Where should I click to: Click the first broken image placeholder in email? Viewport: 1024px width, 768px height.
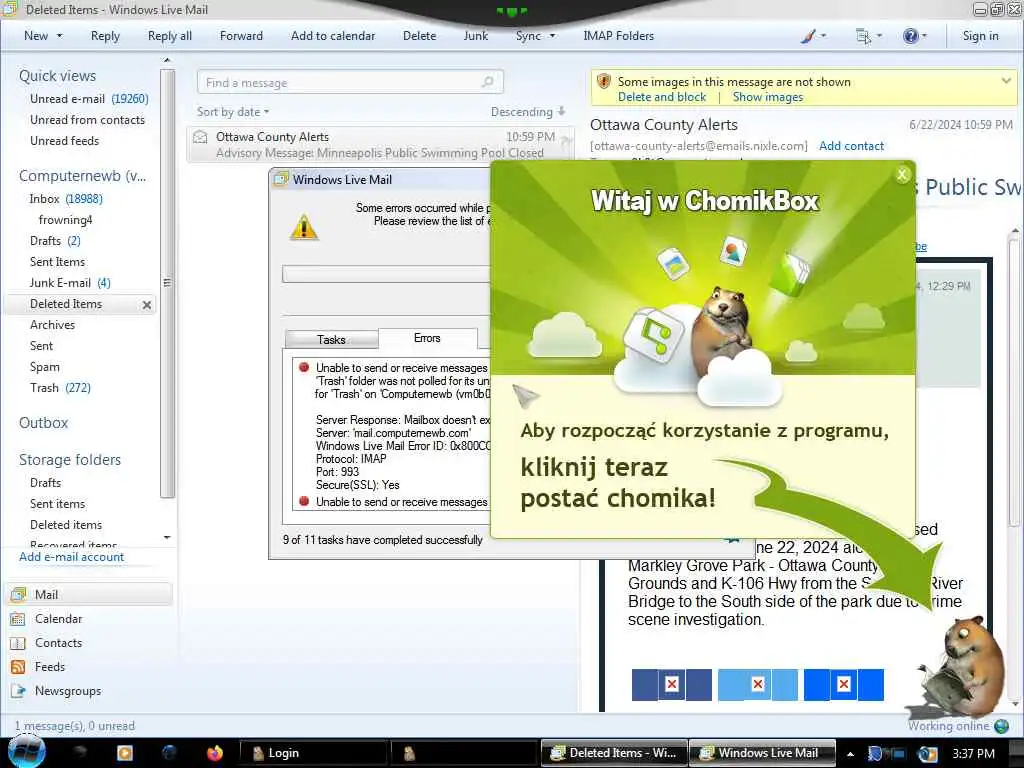[x=671, y=684]
